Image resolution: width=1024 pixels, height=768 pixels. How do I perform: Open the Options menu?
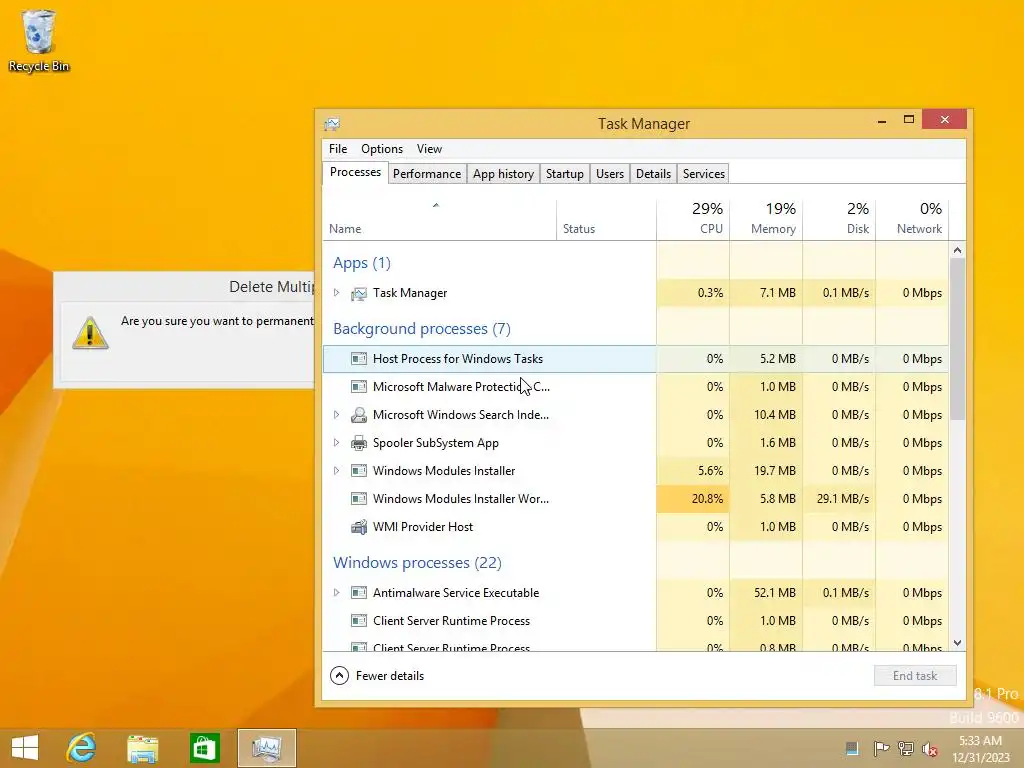(x=382, y=149)
